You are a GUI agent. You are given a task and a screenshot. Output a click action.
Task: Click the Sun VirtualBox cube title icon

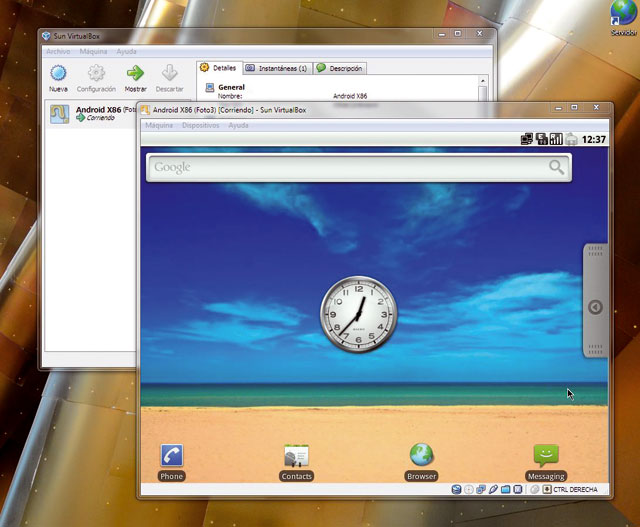pos(46,36)
